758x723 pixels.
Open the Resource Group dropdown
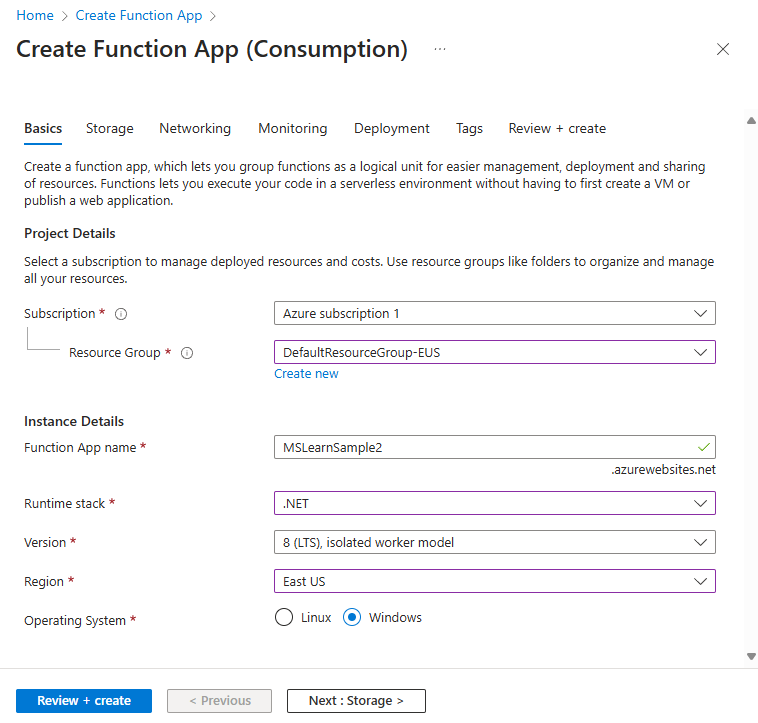[x=494, y=353]
